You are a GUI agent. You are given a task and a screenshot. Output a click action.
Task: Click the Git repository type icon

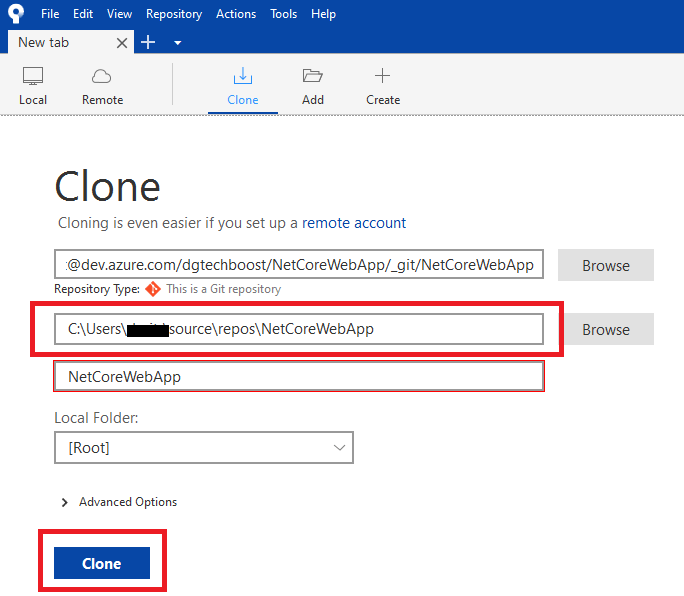pyautogui.click(x=153, y=289)
